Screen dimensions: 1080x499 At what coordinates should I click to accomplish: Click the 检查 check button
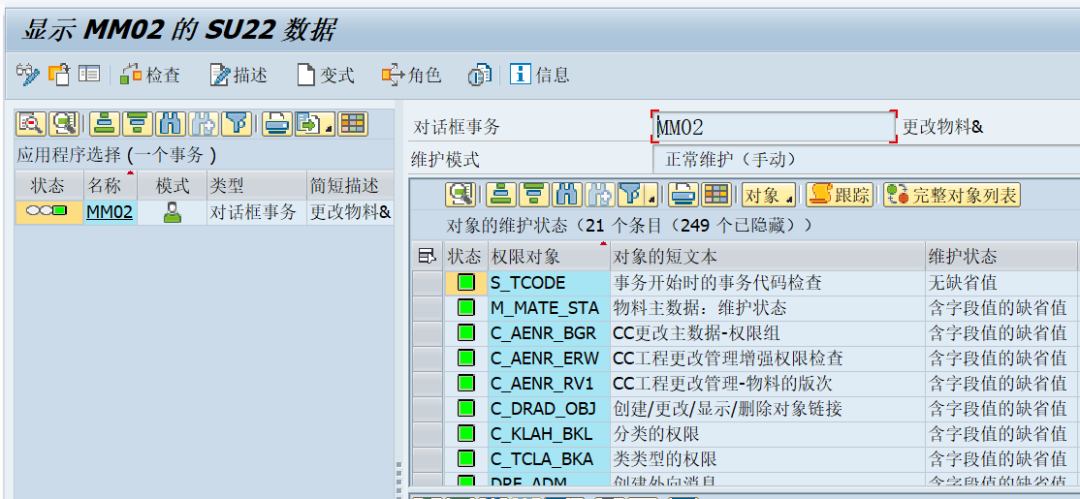[x=150, y=74]
